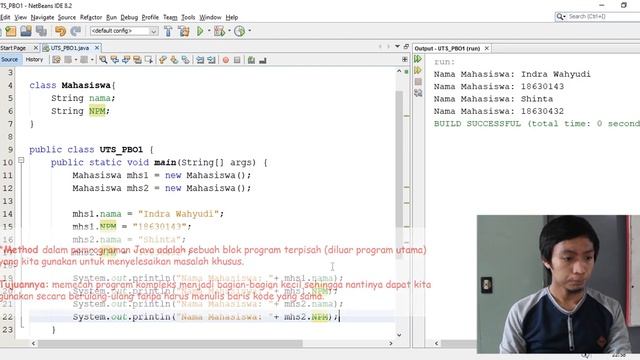This screenshot has width=640, height=360.
Task: Expand Debug Project dropdown arrow
Action: pyautogui.click(x=229, y=31)
